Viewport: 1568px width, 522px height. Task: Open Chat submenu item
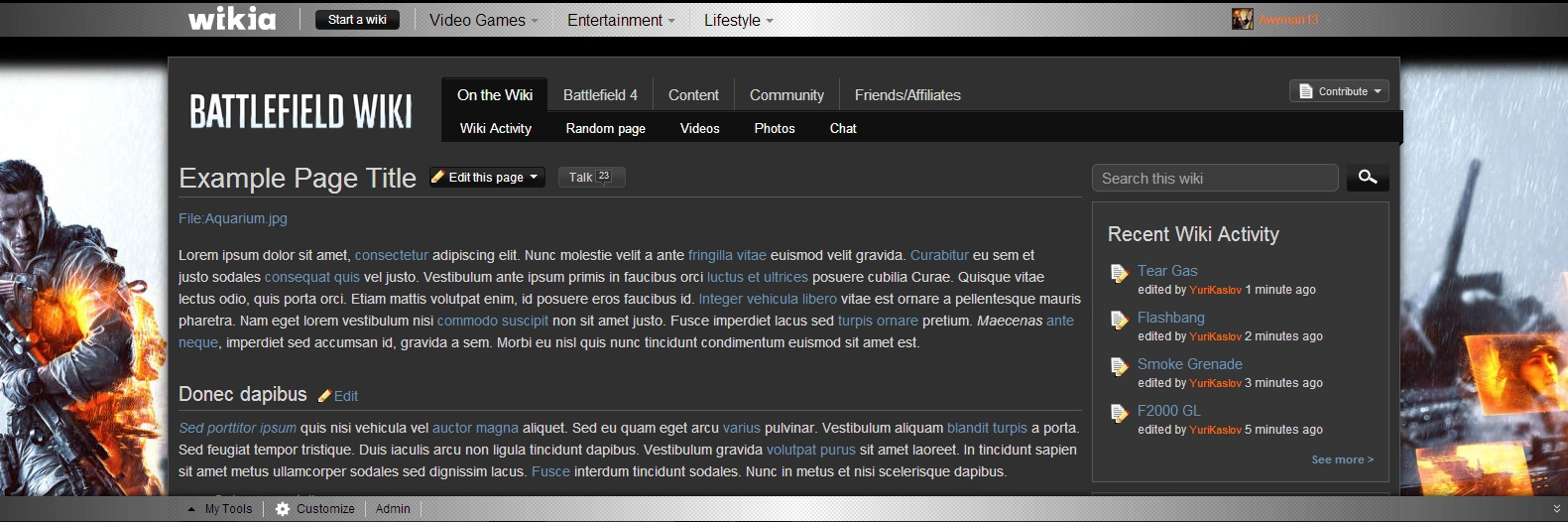[843, 128]
